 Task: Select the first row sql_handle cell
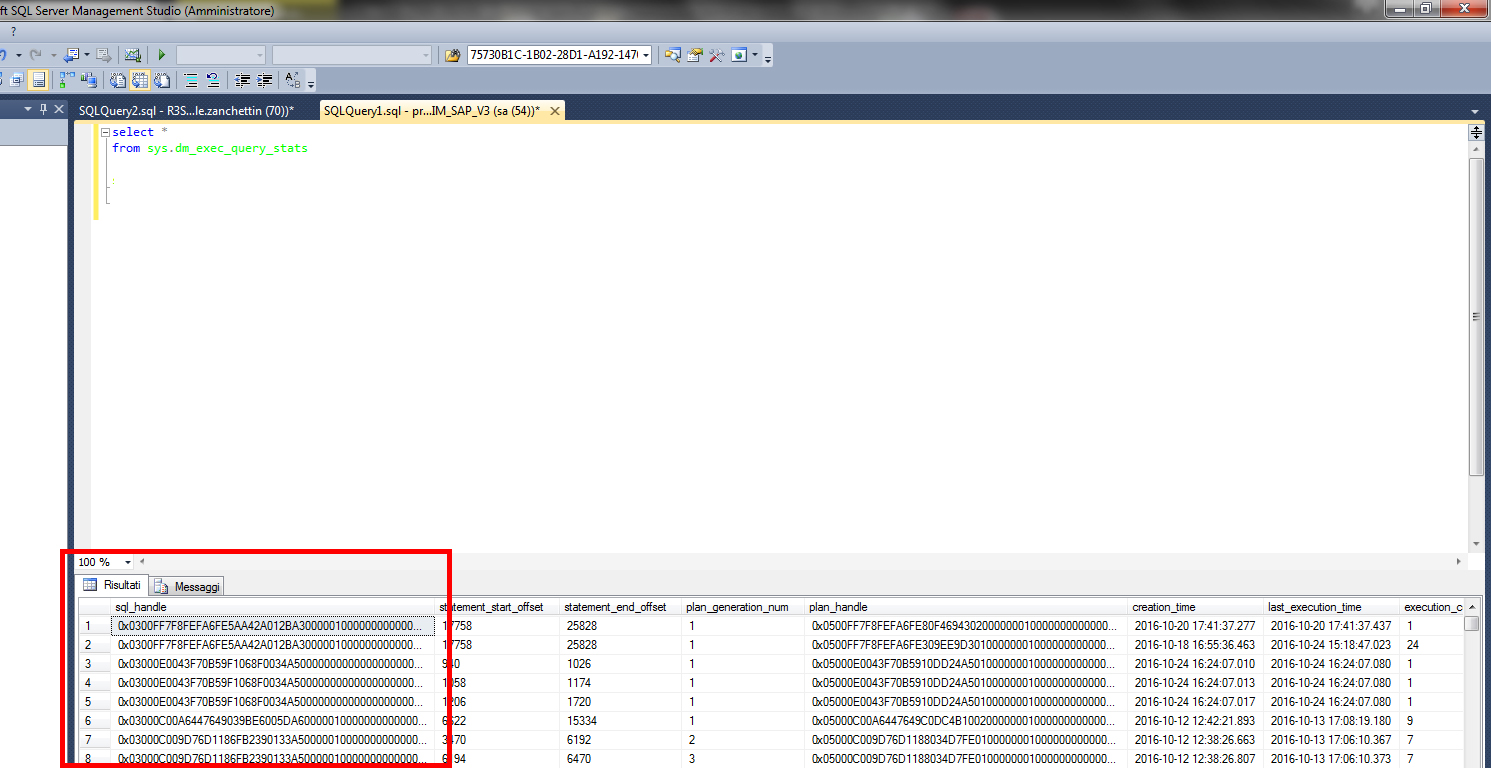click(272, 626)
